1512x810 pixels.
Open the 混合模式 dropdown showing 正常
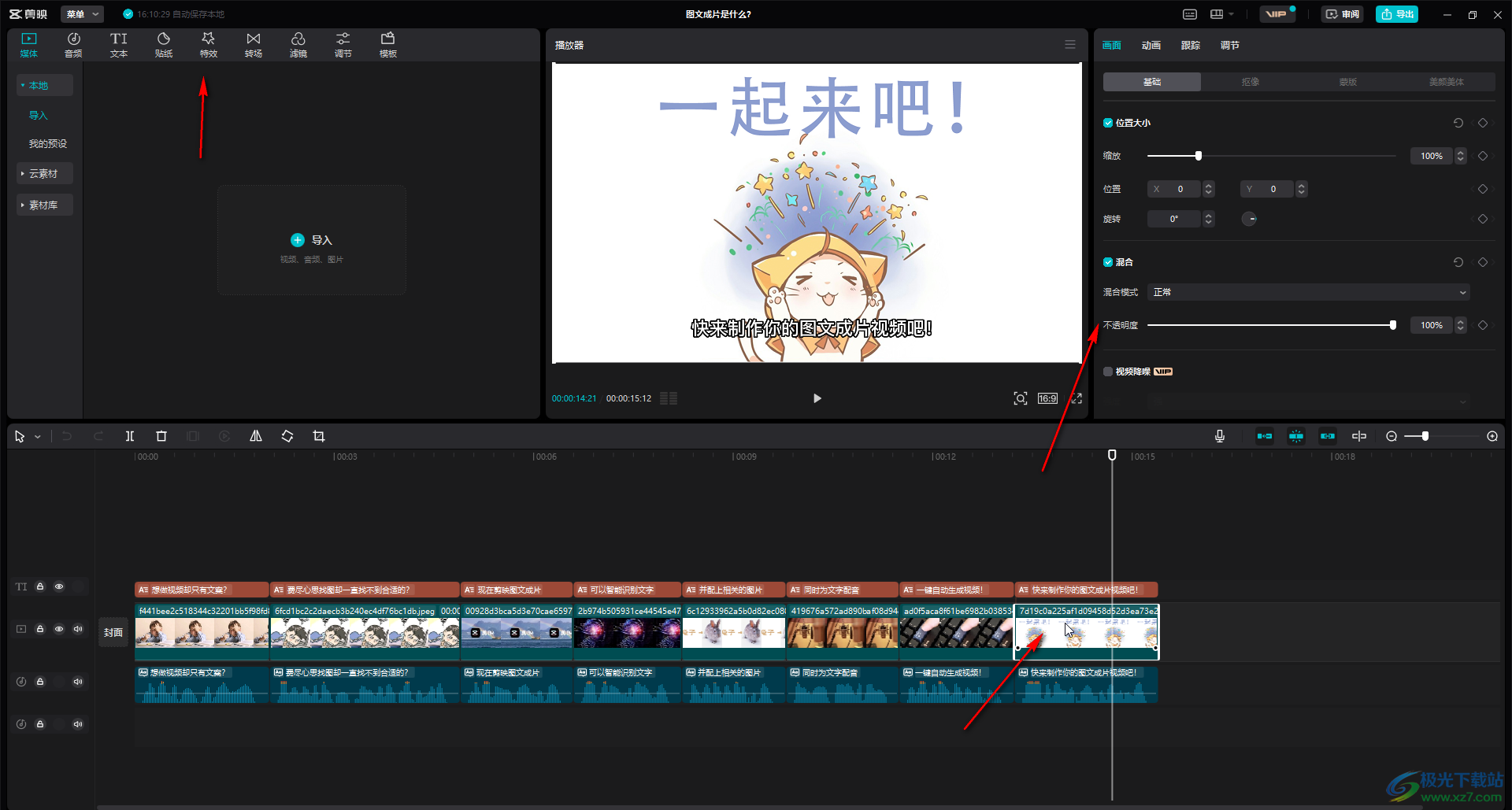[x=1308, y=292]
